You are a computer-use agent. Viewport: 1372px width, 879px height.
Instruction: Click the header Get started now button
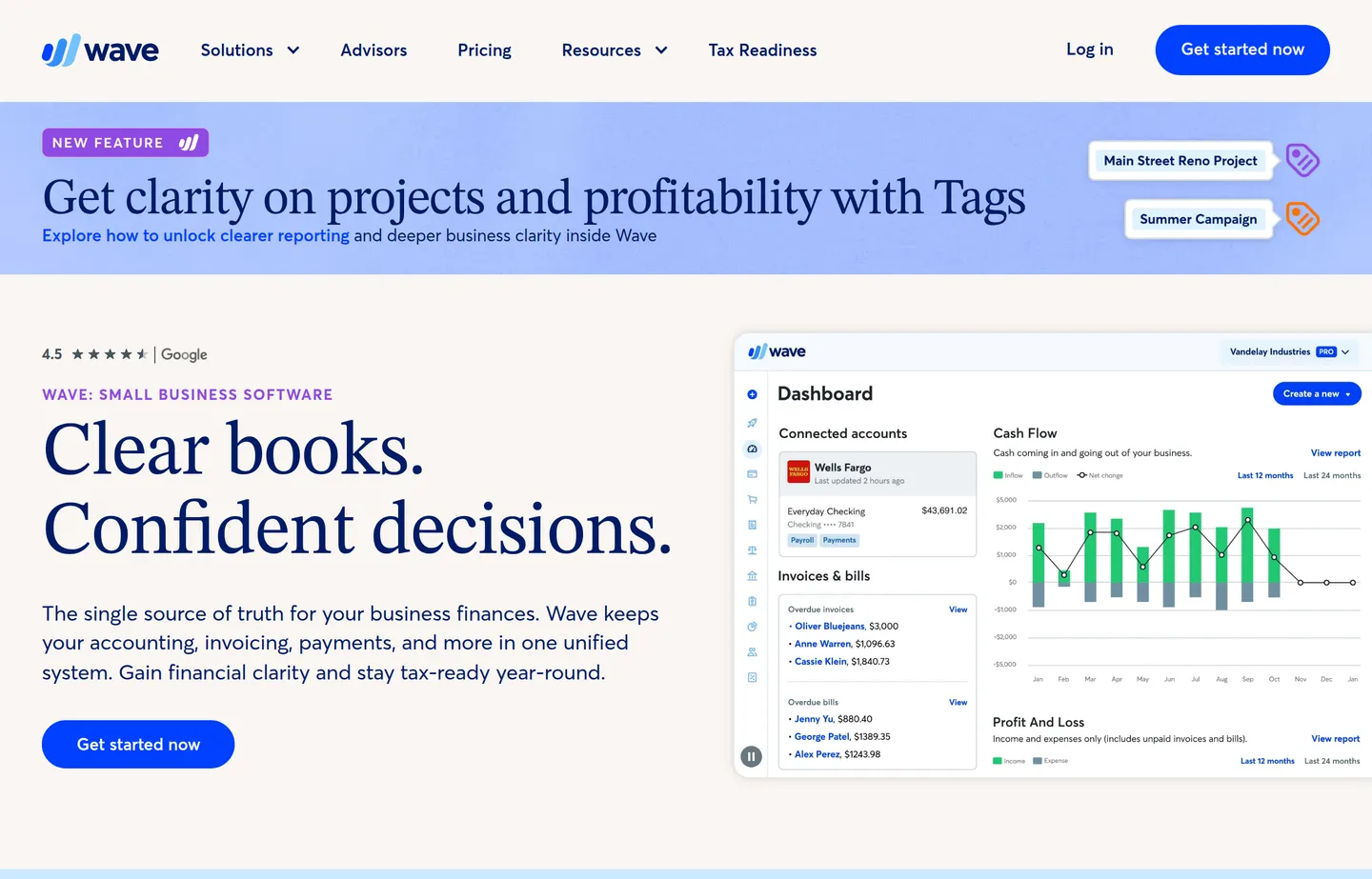[x=1242, y=50]
